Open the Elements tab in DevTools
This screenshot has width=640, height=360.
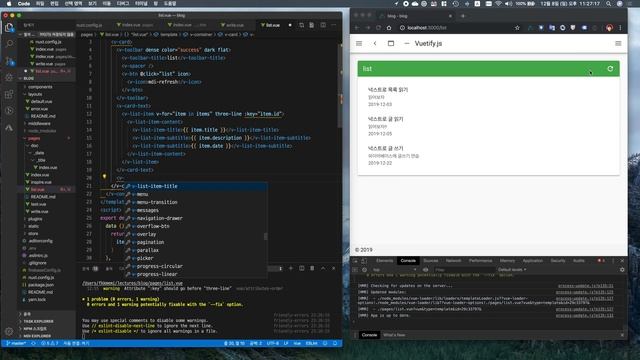(x=384, y=260)
